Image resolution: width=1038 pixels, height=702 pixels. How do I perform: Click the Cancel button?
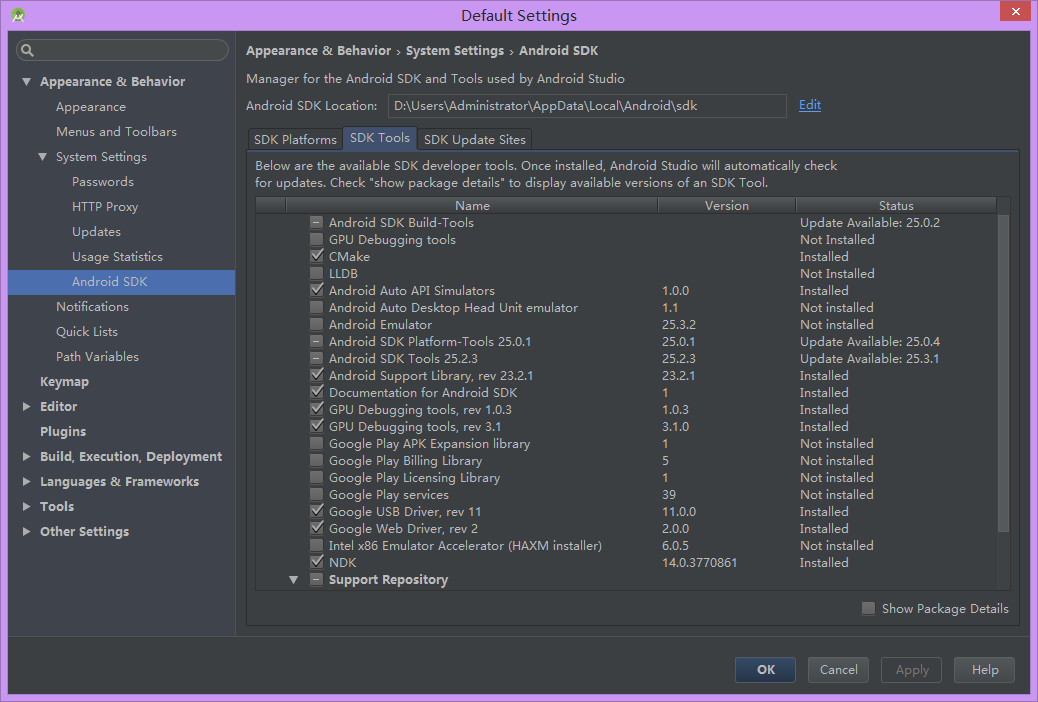[839, 670]
